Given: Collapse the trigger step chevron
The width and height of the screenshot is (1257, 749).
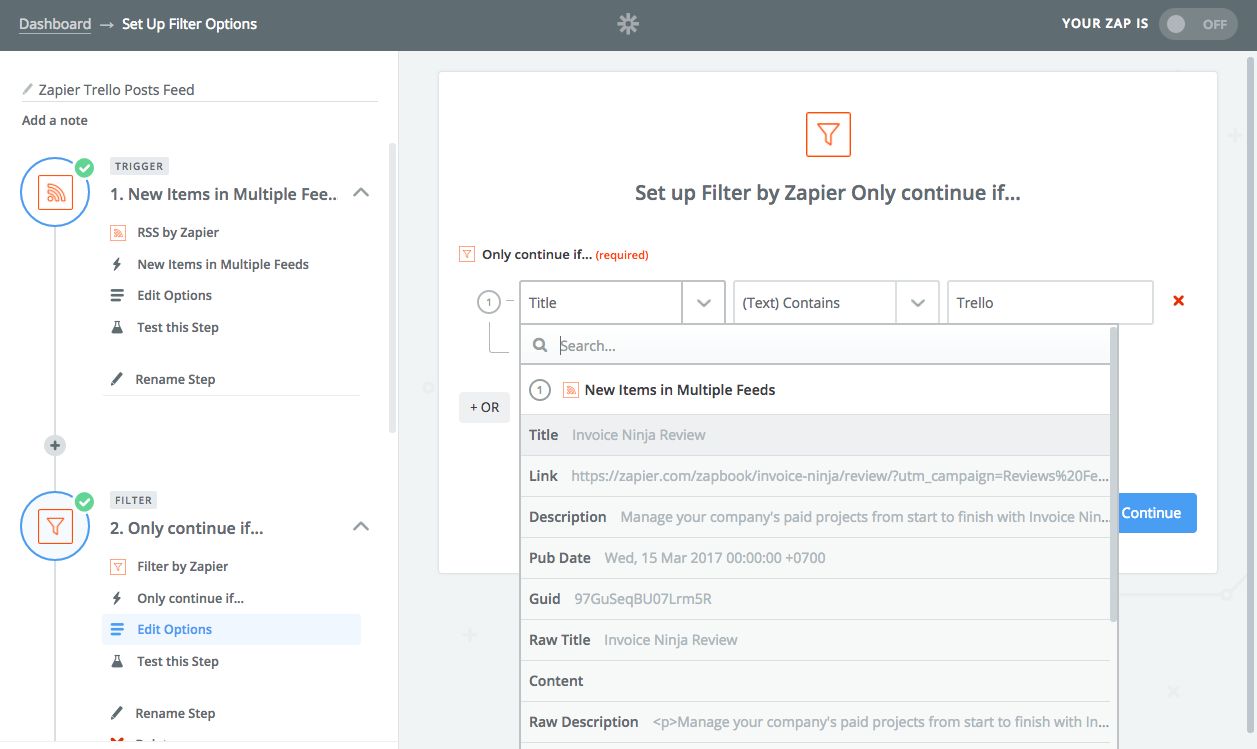Looking at the screenshot, I should pos(362,193).
